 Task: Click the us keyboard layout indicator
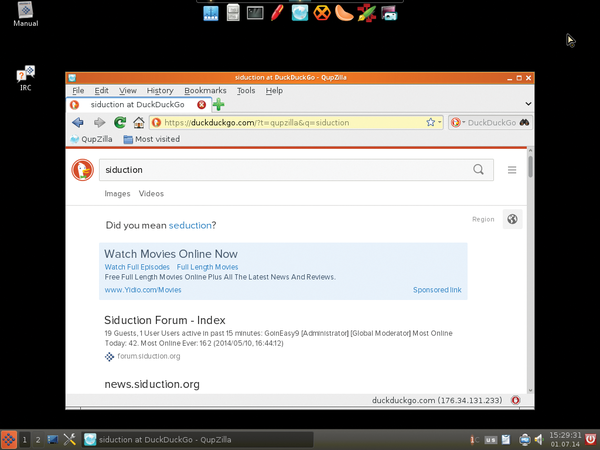(491, 440)
